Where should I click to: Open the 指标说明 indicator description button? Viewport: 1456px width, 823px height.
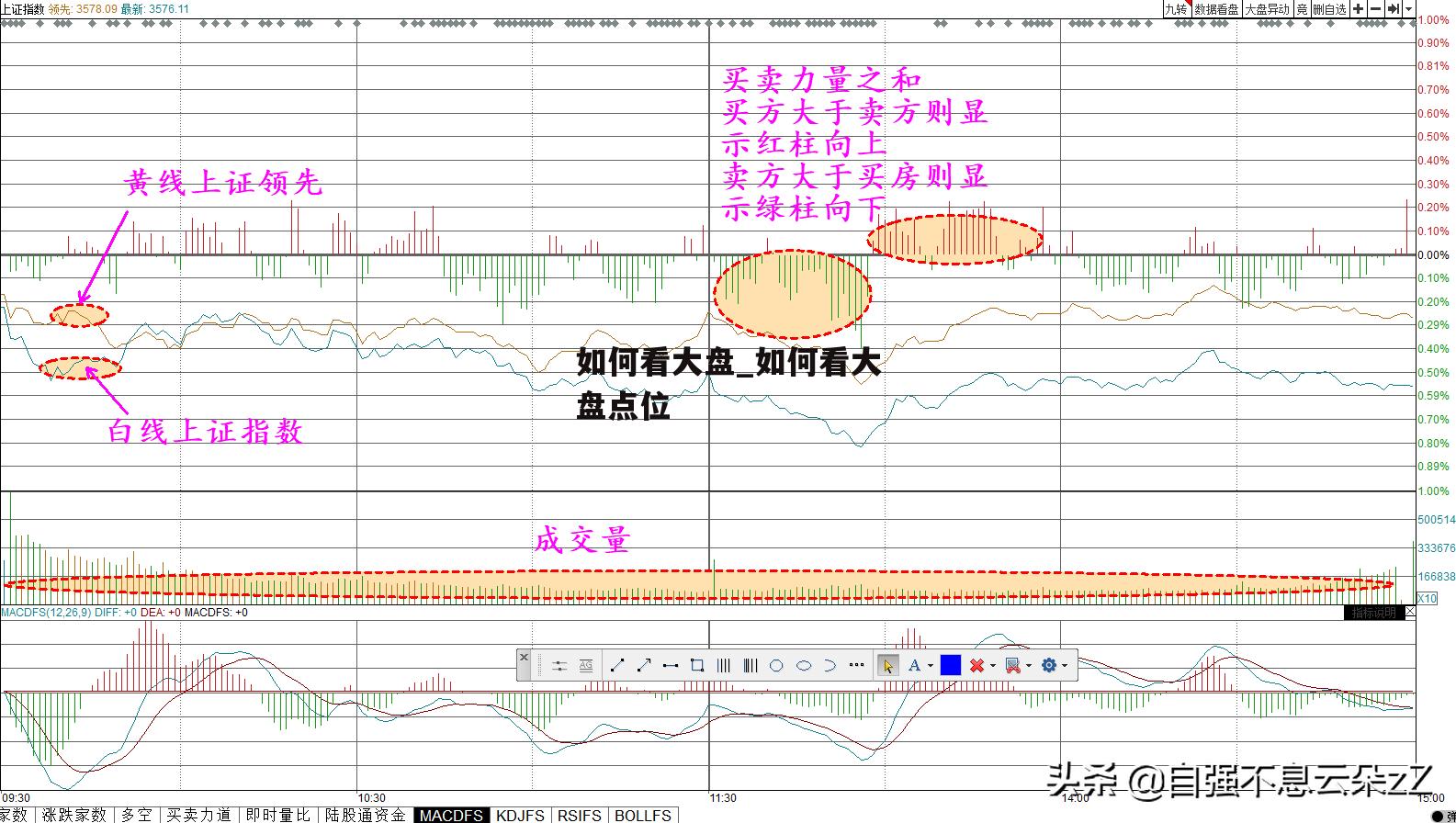click(1373, 613)
